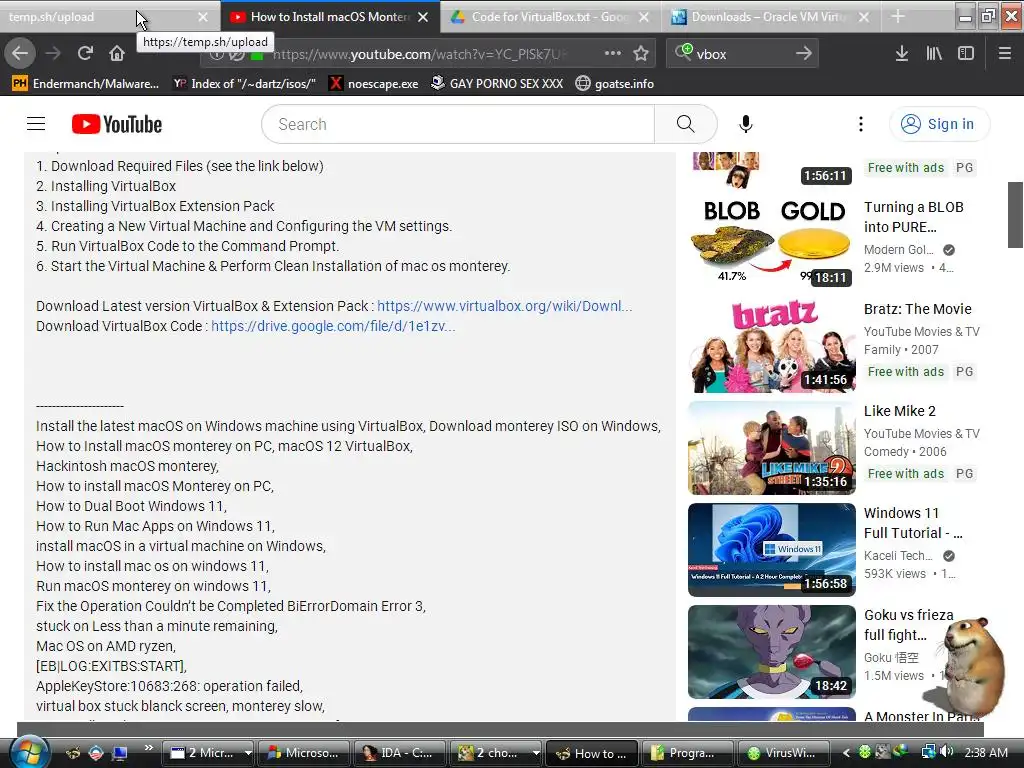Close the Code for VirtualBox.txt tab
This screenshot has height=768, width=1024.
(644, 17)
